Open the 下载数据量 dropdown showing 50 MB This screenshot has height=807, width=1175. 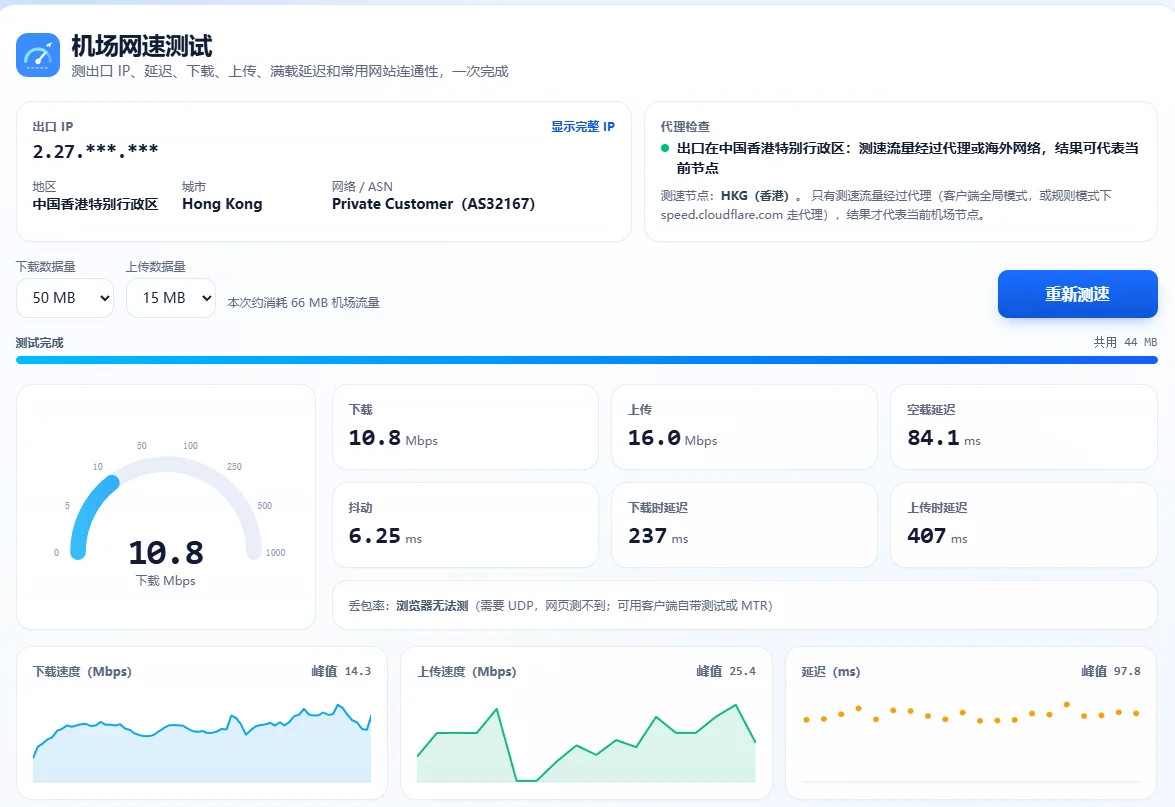[x=64, y=298]
